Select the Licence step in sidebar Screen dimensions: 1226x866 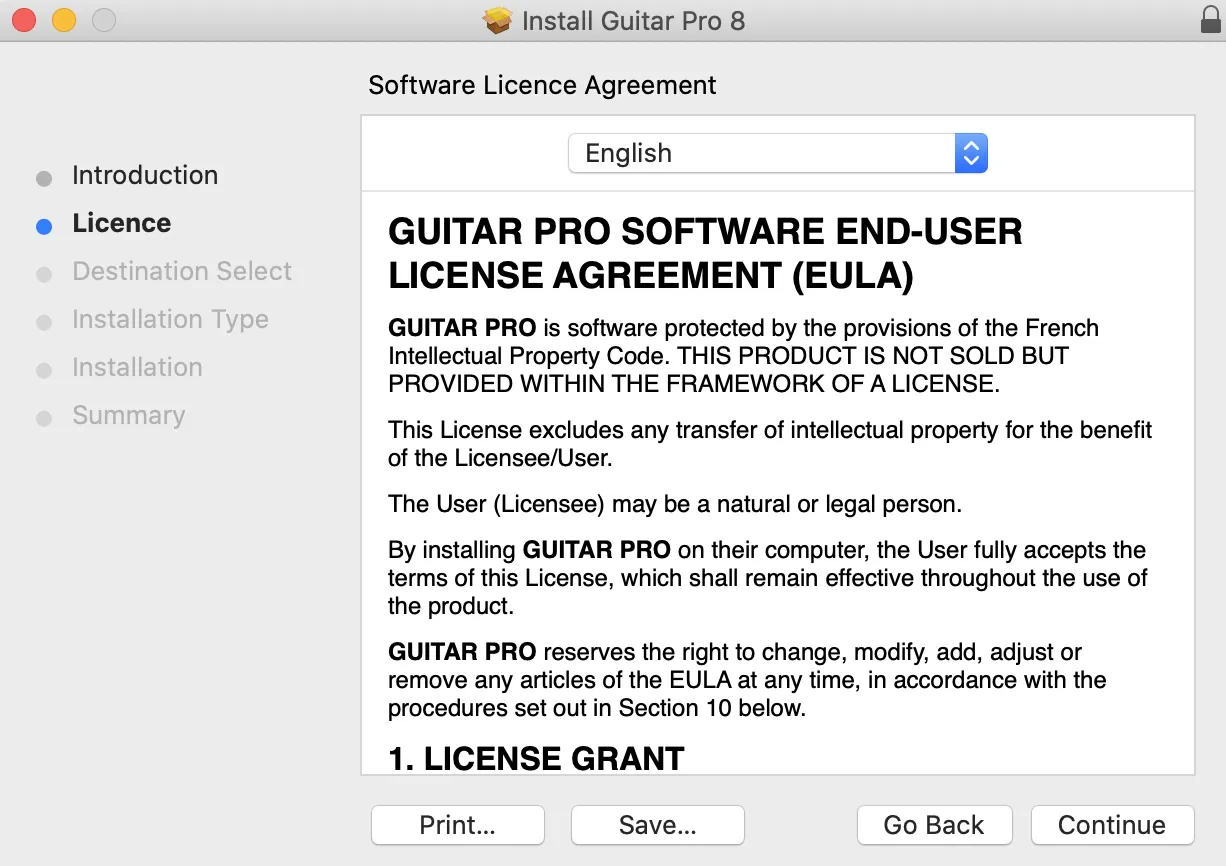[122, 223]
